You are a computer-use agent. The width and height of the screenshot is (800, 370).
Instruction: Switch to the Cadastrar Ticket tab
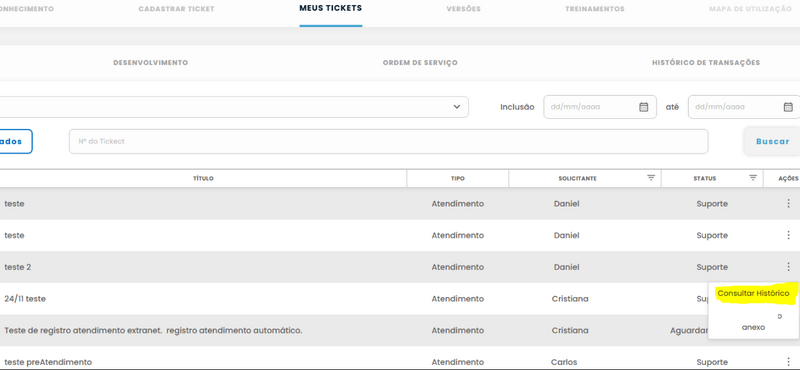click(177, 9)
